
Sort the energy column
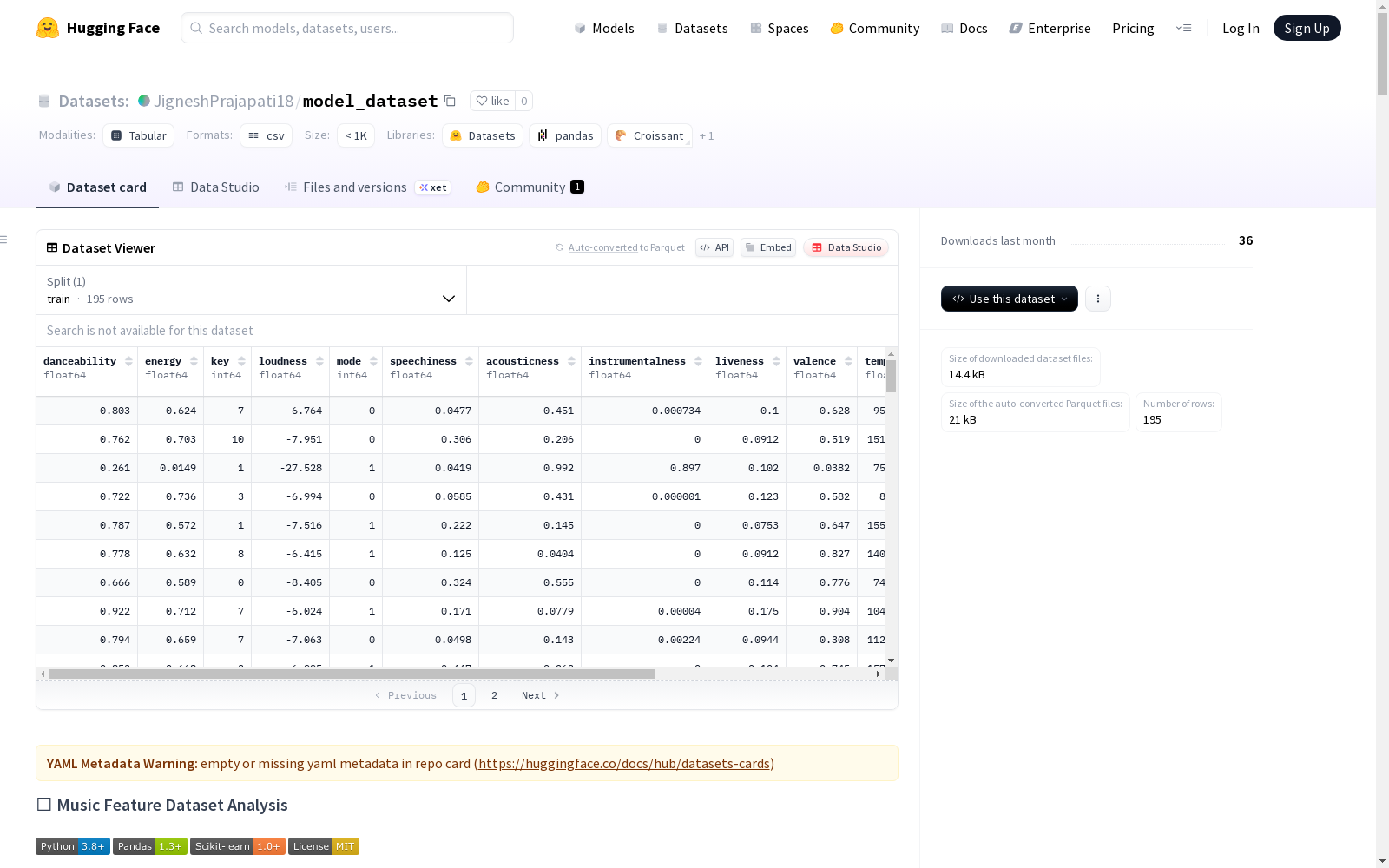click(194, 361)
